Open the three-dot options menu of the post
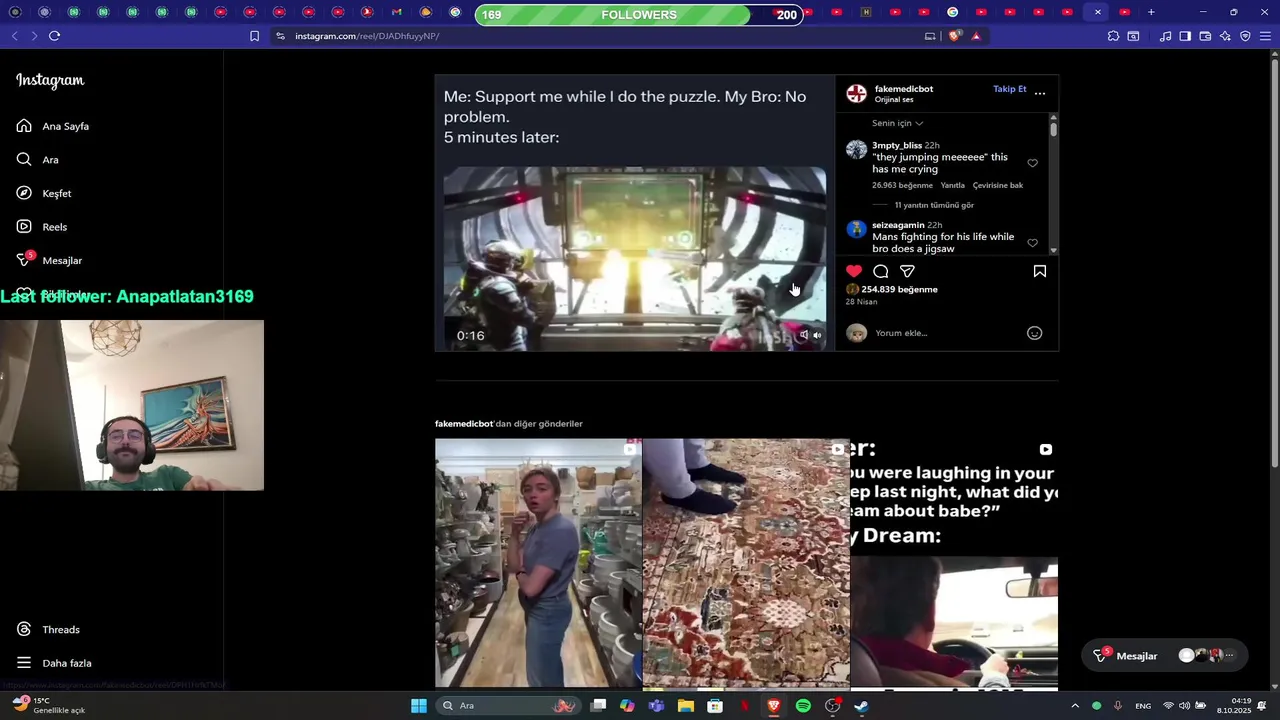This screenshot has width=1280, height=720. 1040,93
